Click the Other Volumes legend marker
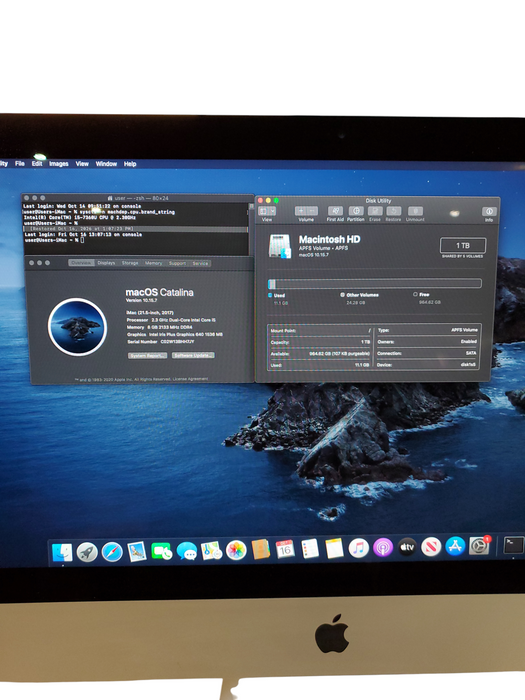 pos(342,295)
